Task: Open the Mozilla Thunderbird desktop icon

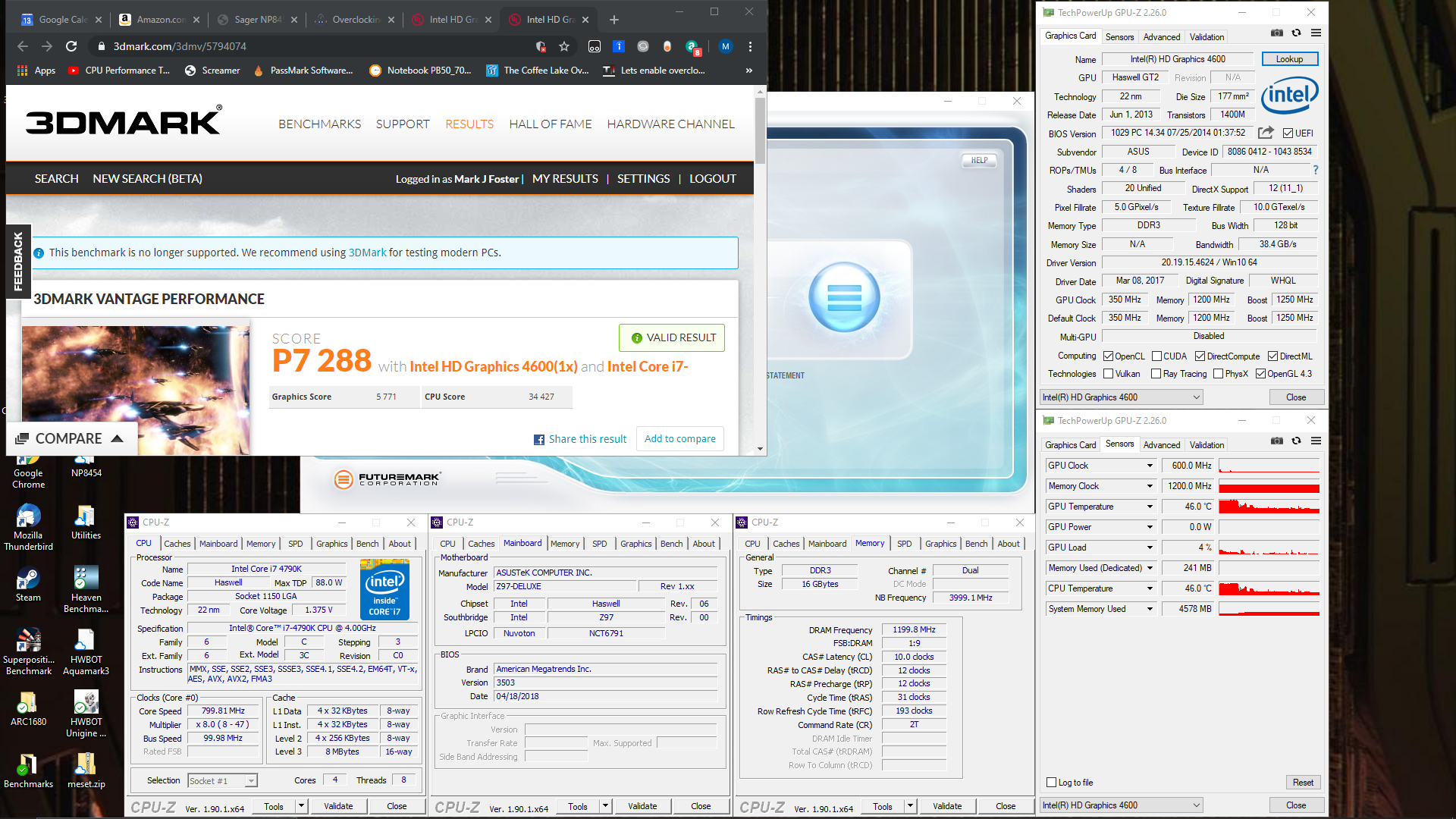Action: (x=28, y=528)
